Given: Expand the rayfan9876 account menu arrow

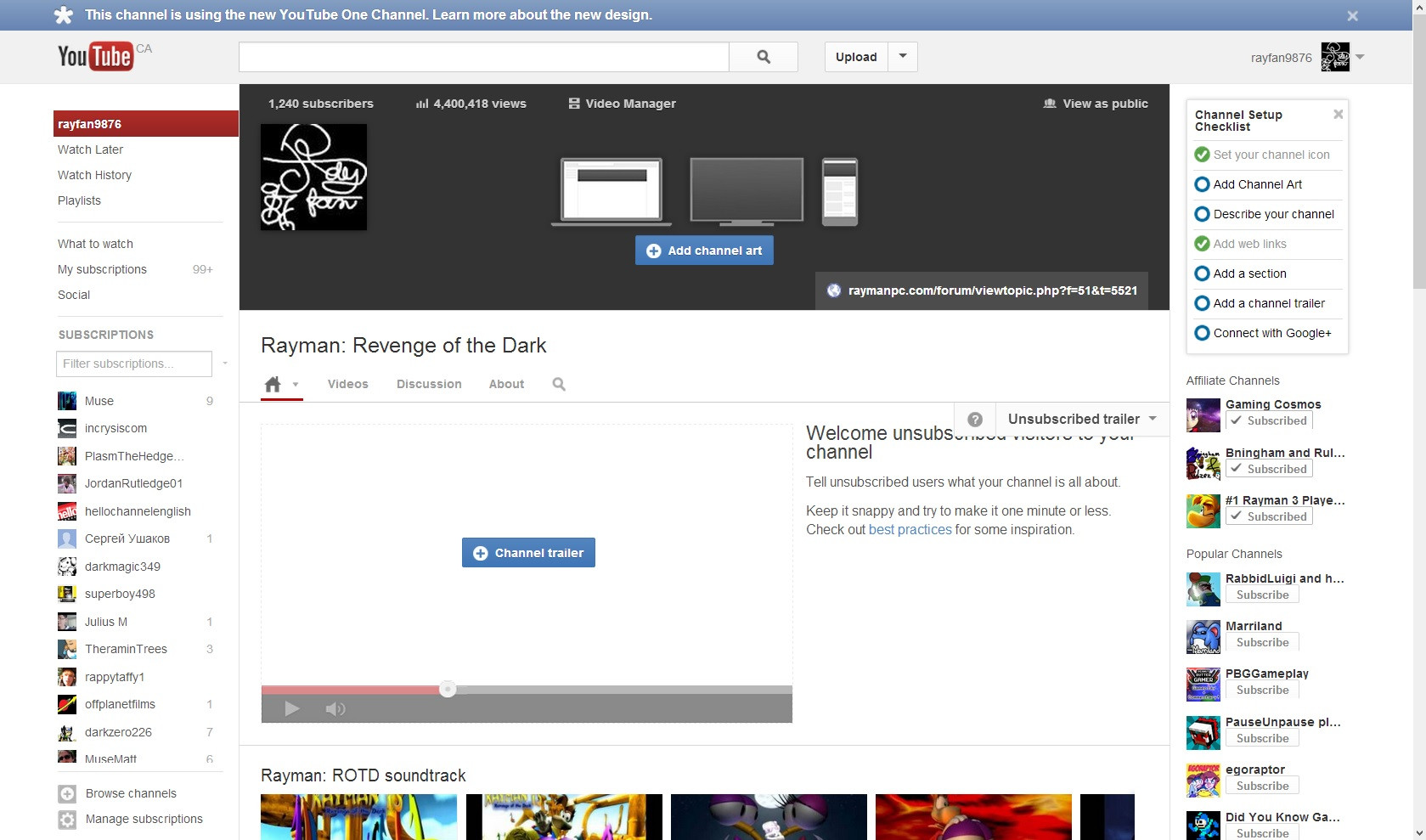Looking at the screenshot, I should pos(1360,57).
